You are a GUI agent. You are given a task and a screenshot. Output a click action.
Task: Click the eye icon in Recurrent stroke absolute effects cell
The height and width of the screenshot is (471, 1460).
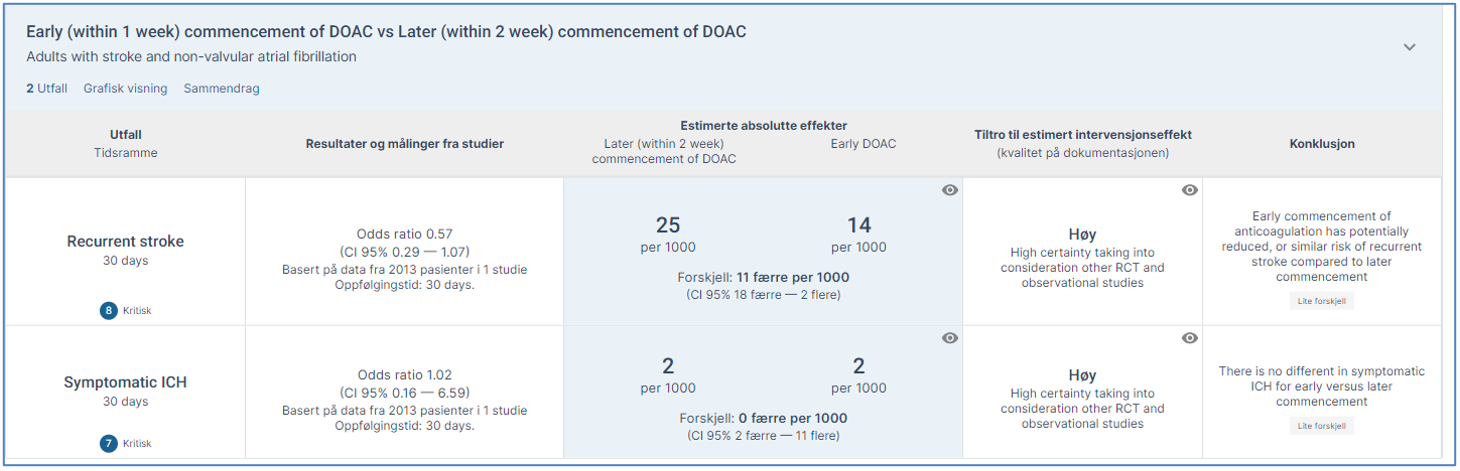click(950, 190)
